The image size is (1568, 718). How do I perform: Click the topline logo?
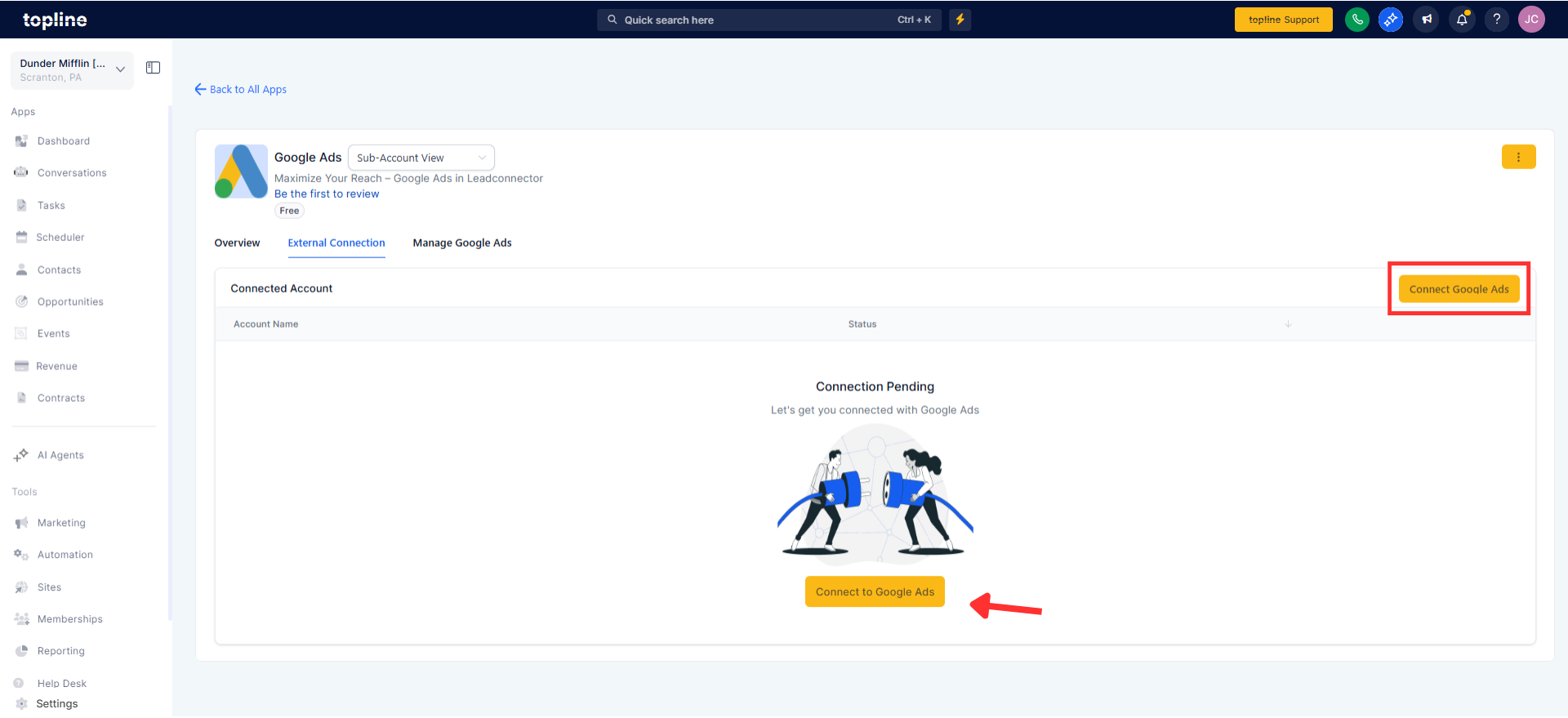click(55, 20)
